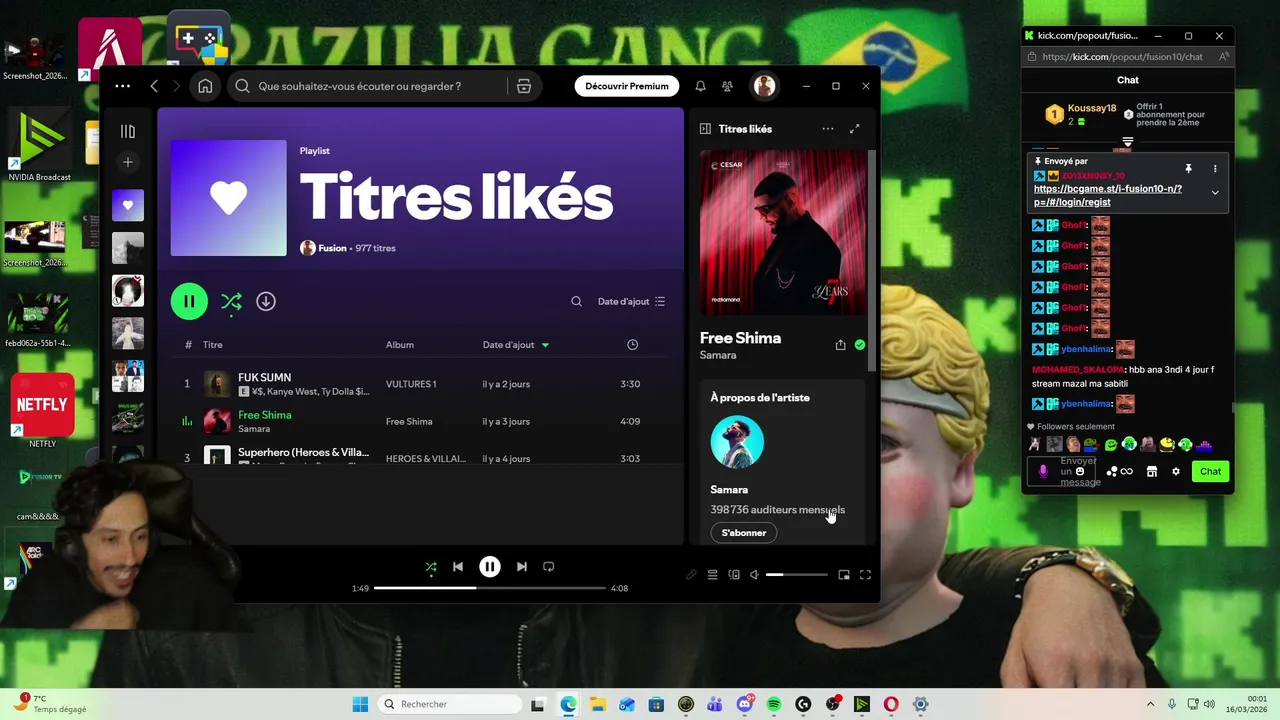The image size is (1280, 720).
Task: Open the play queue icon
Action: point(713,575)
